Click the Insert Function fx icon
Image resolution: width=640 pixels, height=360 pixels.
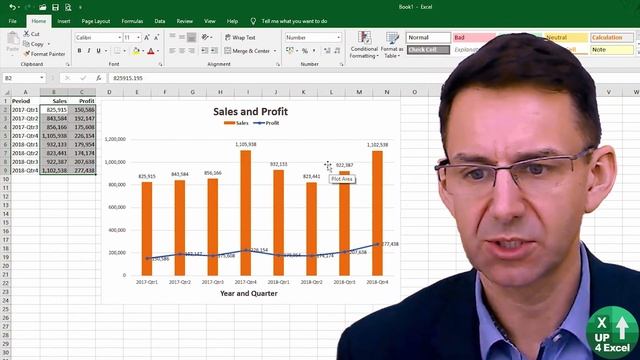coord(99,78)
